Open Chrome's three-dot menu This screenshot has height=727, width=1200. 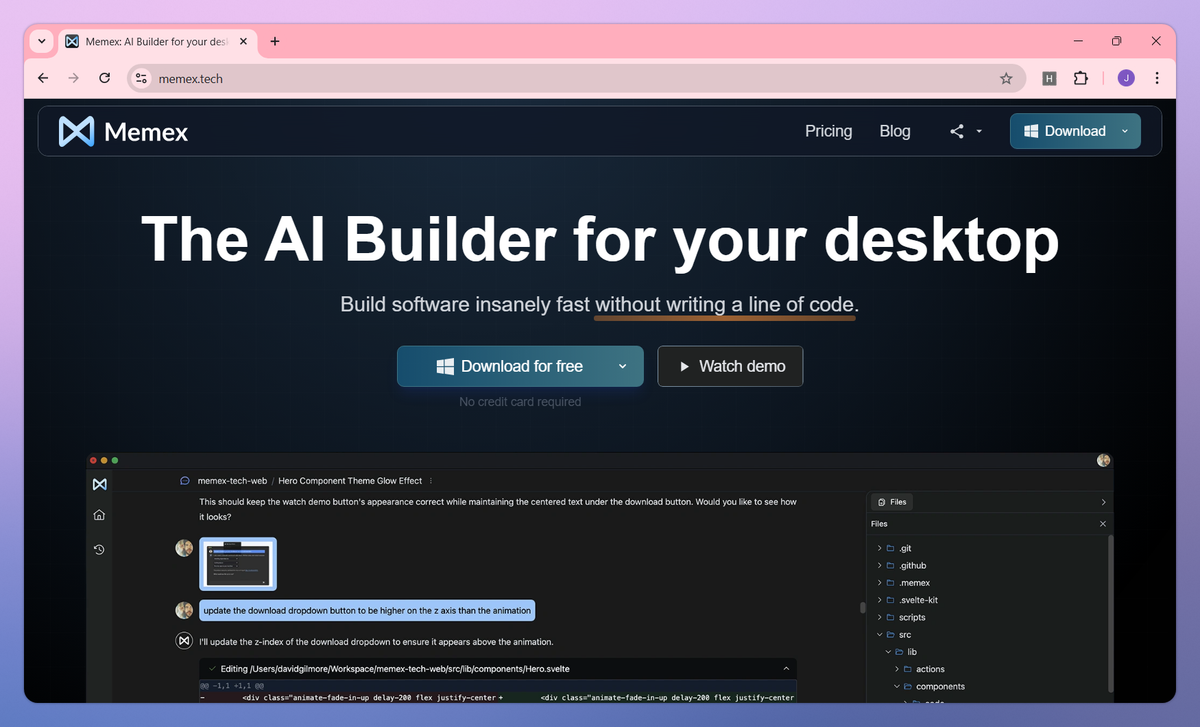(1157, 78)
